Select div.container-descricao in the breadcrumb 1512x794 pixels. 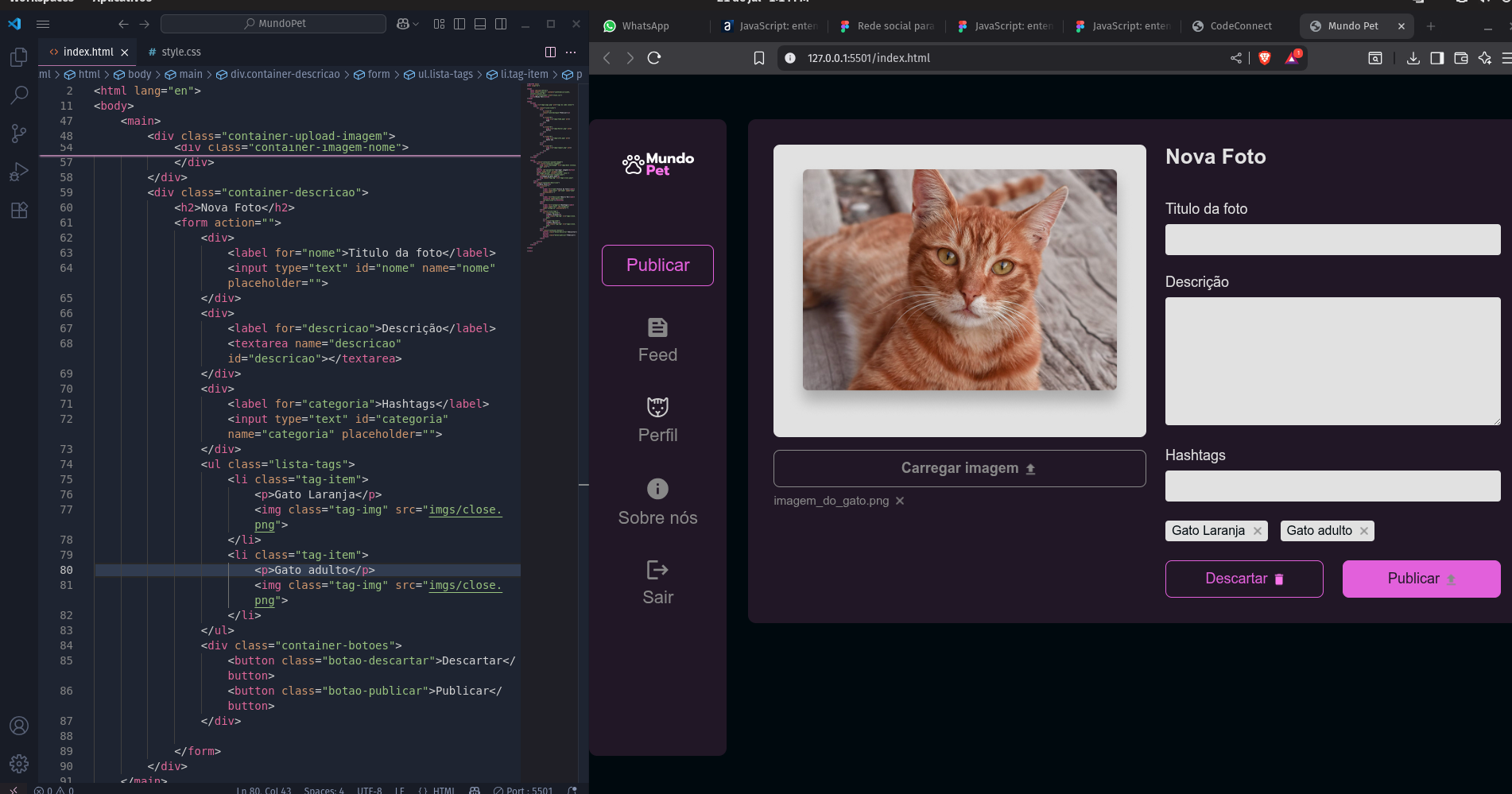pyautogui.click(x=278, y=74)
